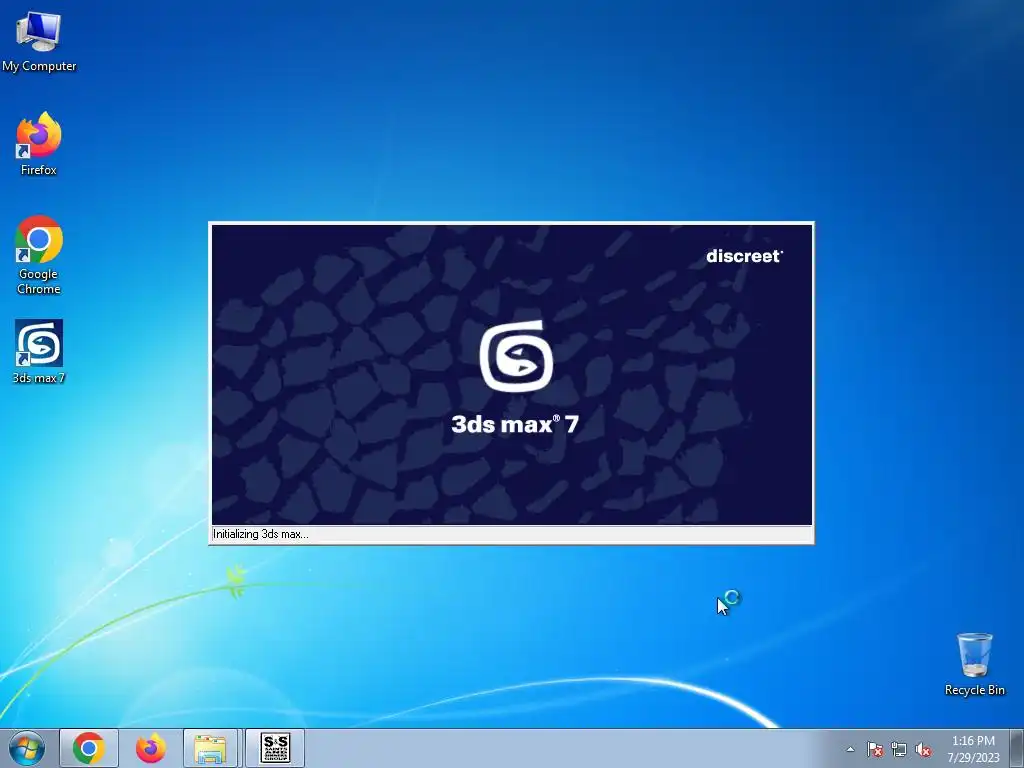Open the network status tray icon
This screenshot has height=768, width=1024.
pos(899,749)
